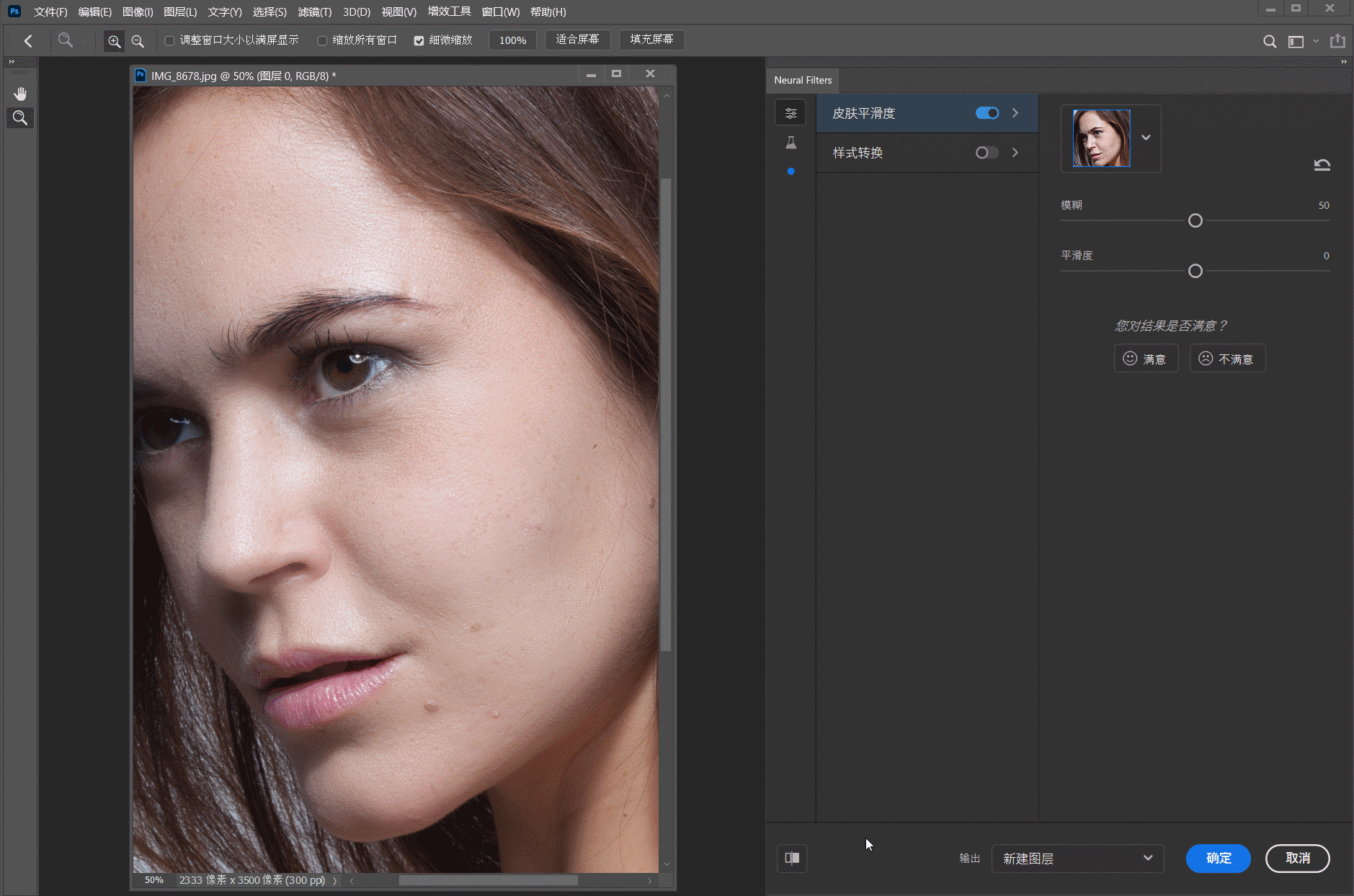The height and width of the screenshot is (896, 1354).
Task: Open the 滤镜(T) menu
Action: [315, 12]
